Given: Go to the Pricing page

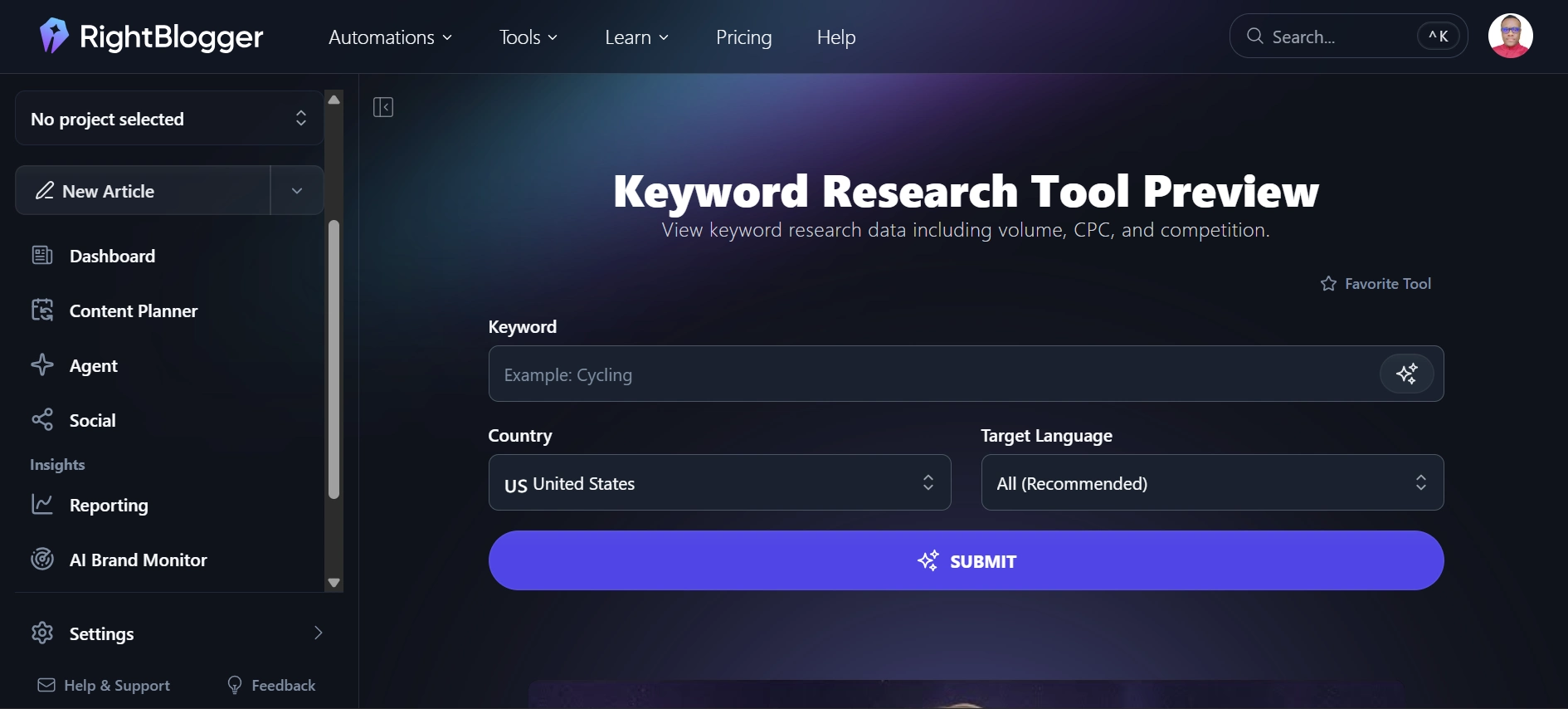Looking at the screenshot, I should pos(743,37).
